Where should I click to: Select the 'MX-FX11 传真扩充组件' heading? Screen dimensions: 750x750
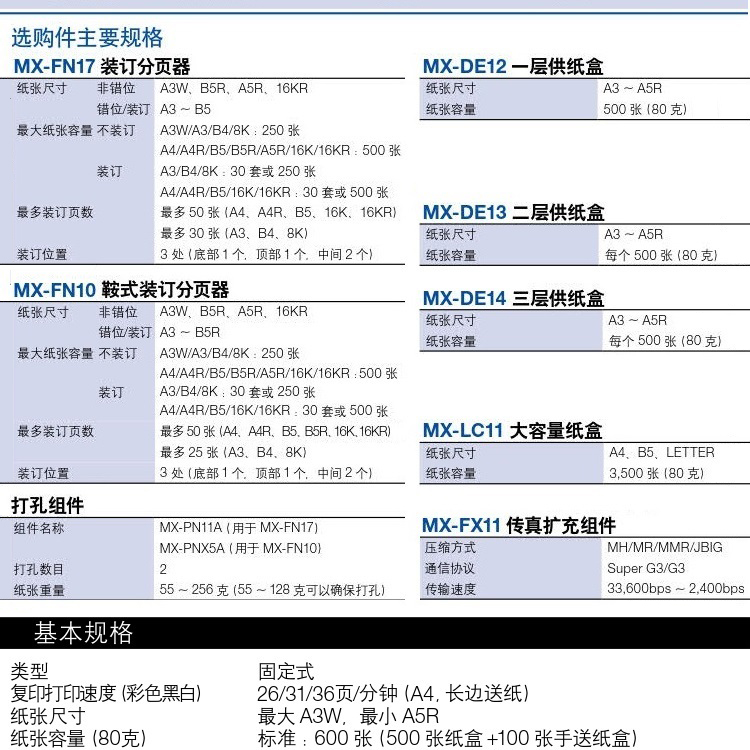pyautogui.click(x=518, y=525)
